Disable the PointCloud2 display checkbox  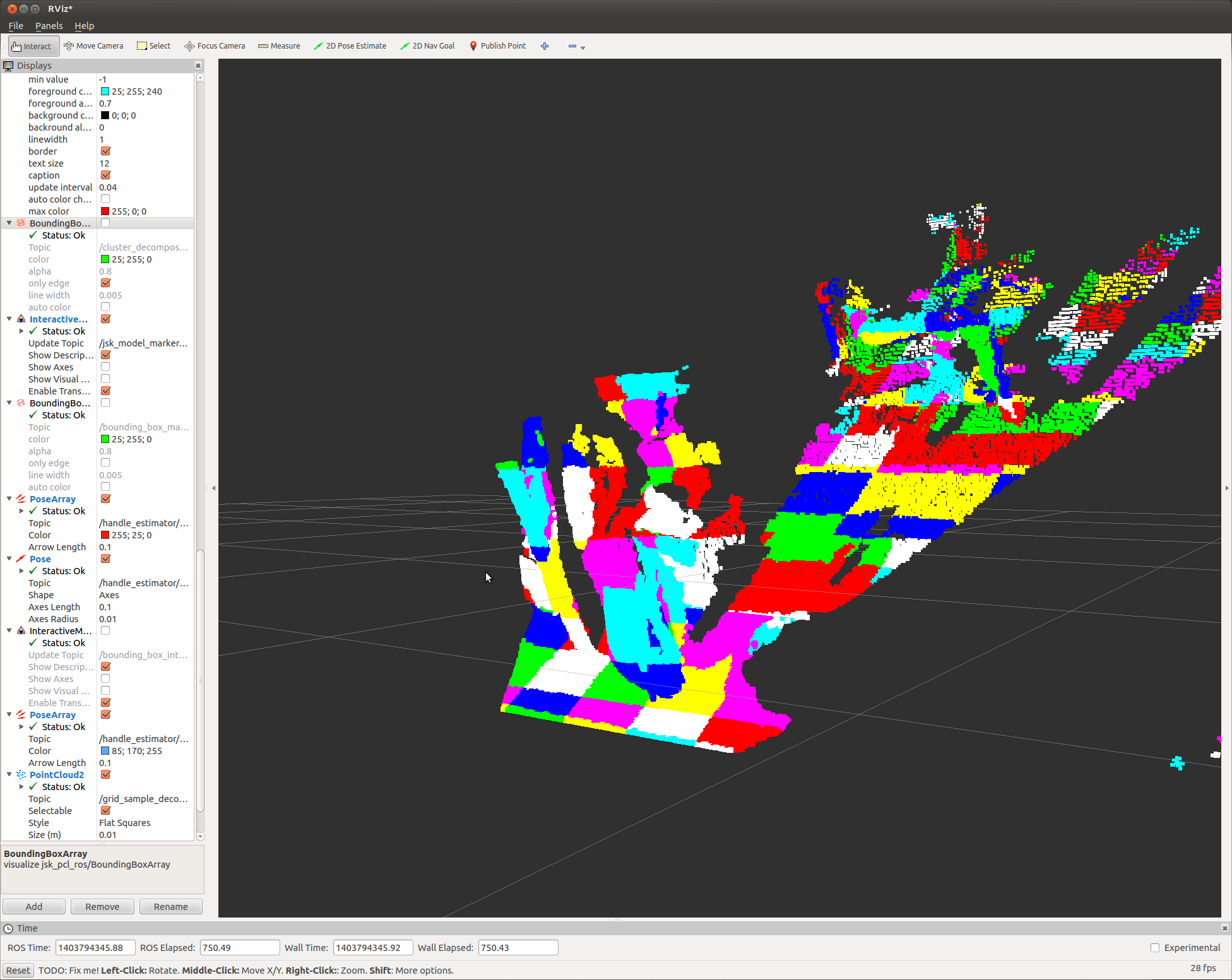105,775
